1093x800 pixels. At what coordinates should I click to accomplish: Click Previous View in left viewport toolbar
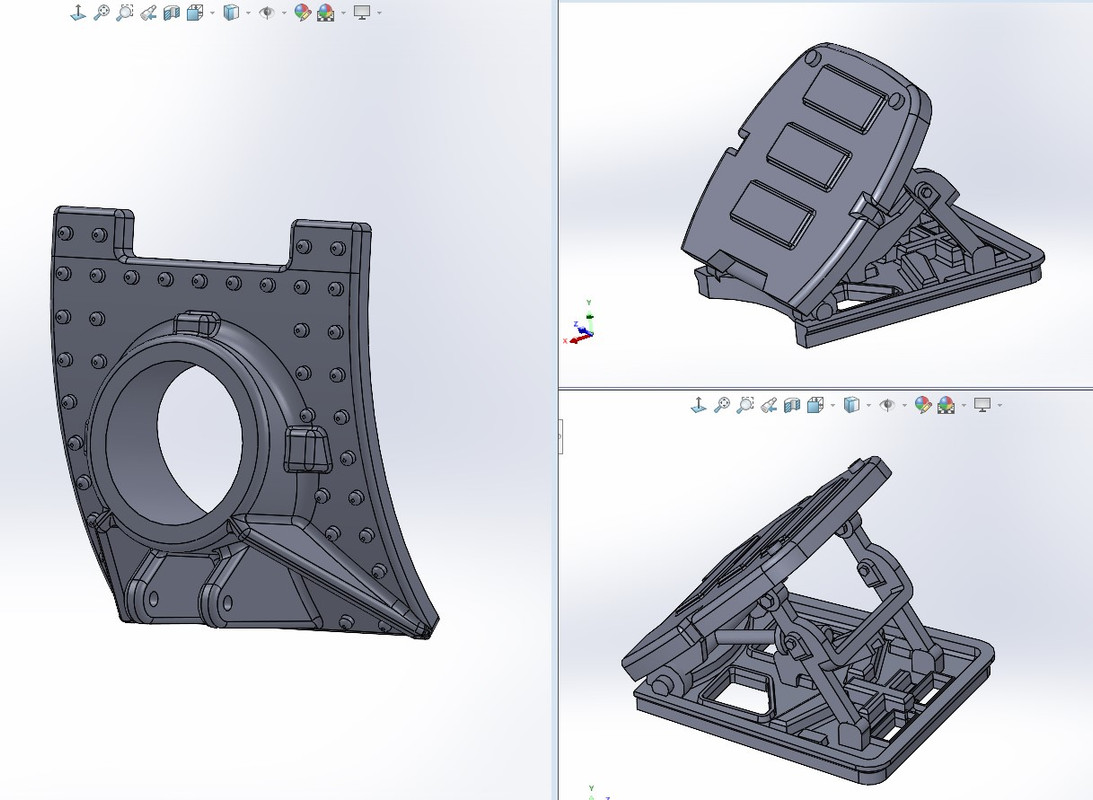[148, 13]
